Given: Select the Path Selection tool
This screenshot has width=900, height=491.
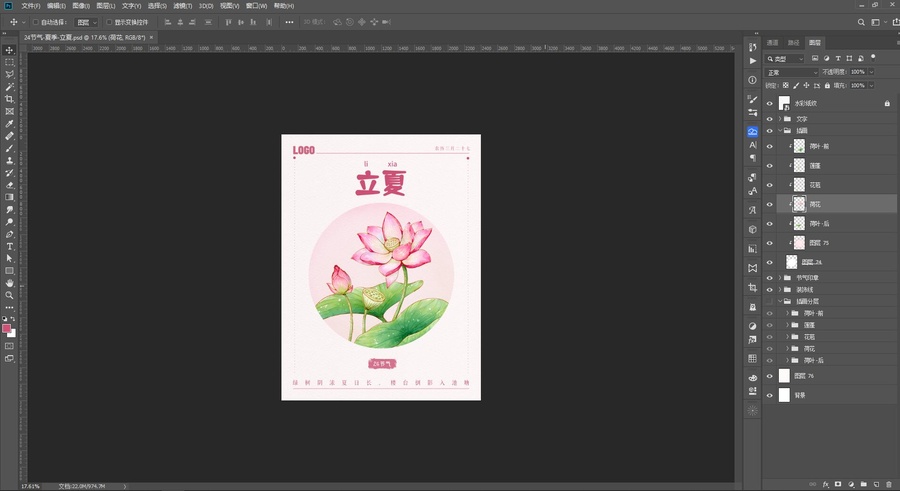Looking at the screenshot, I should pos(9,258).
